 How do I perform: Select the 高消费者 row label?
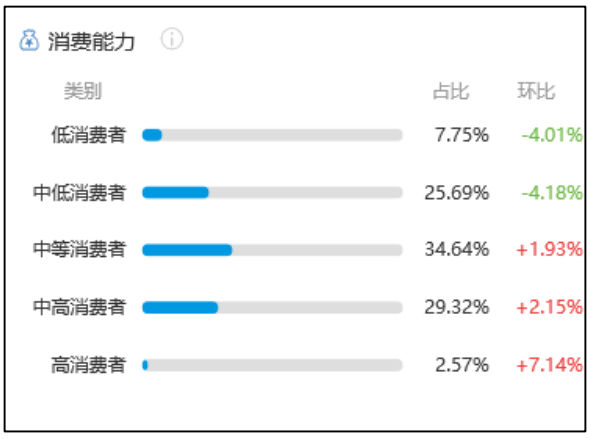(x=89, y=365)
